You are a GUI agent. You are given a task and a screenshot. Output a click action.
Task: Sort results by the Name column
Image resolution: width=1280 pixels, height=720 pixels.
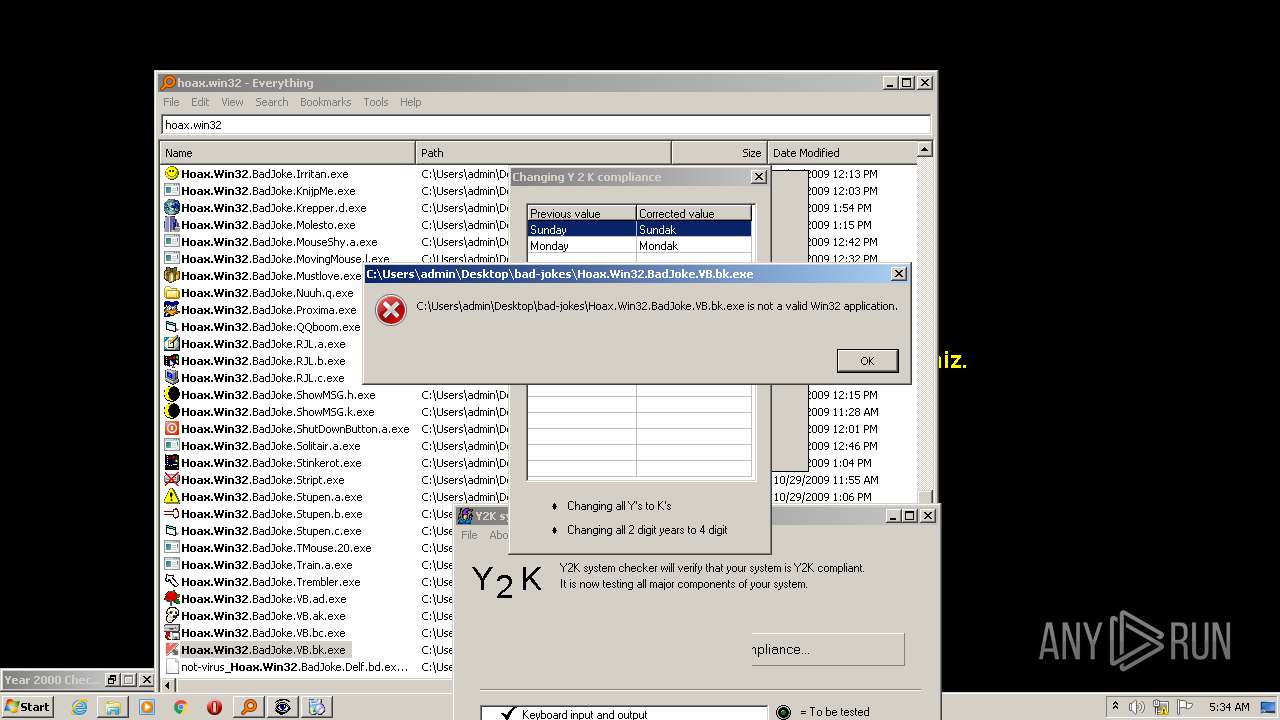click(x=287, y=152)
